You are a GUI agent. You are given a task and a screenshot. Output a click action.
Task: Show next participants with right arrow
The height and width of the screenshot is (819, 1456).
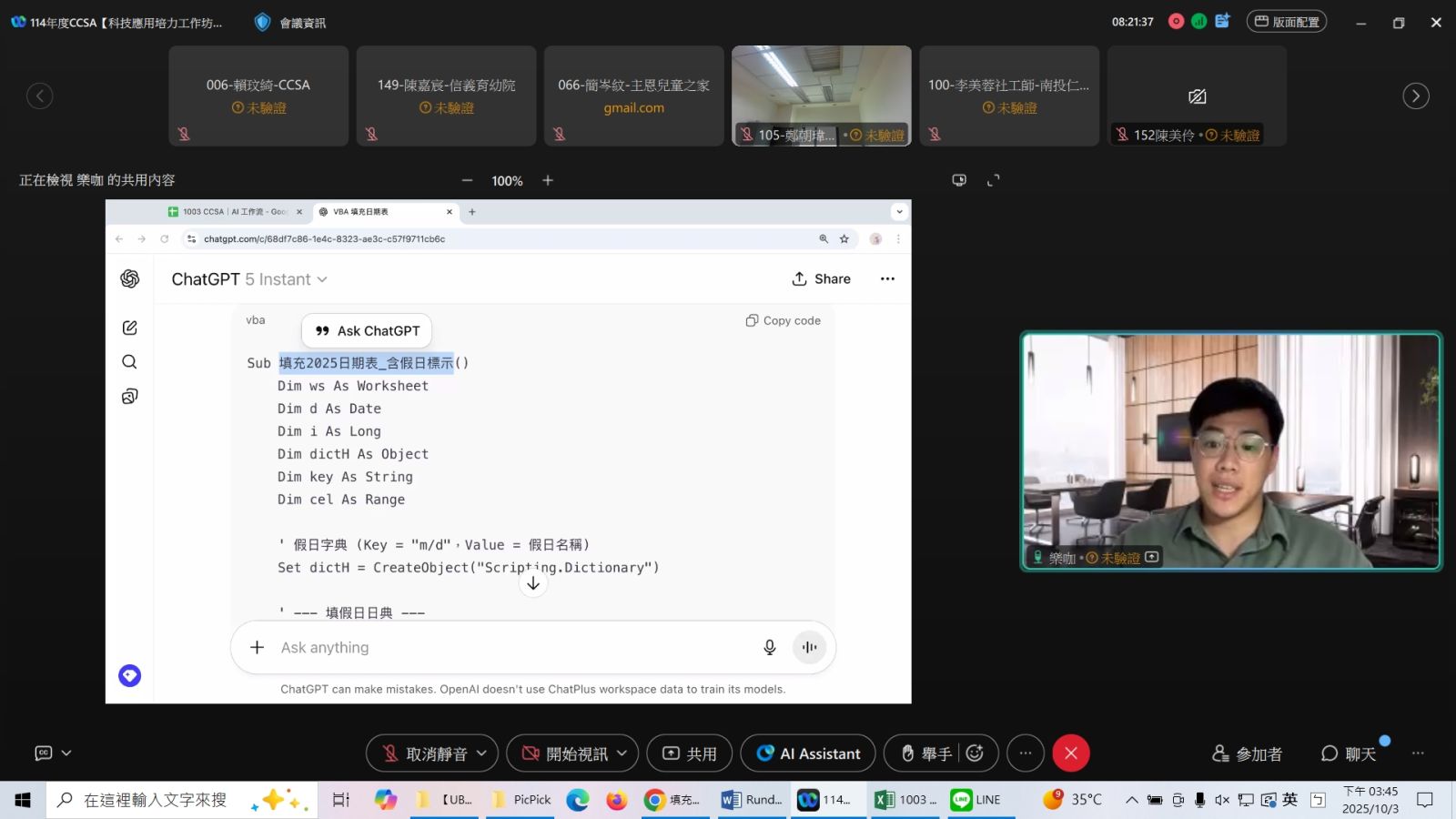1415,96
